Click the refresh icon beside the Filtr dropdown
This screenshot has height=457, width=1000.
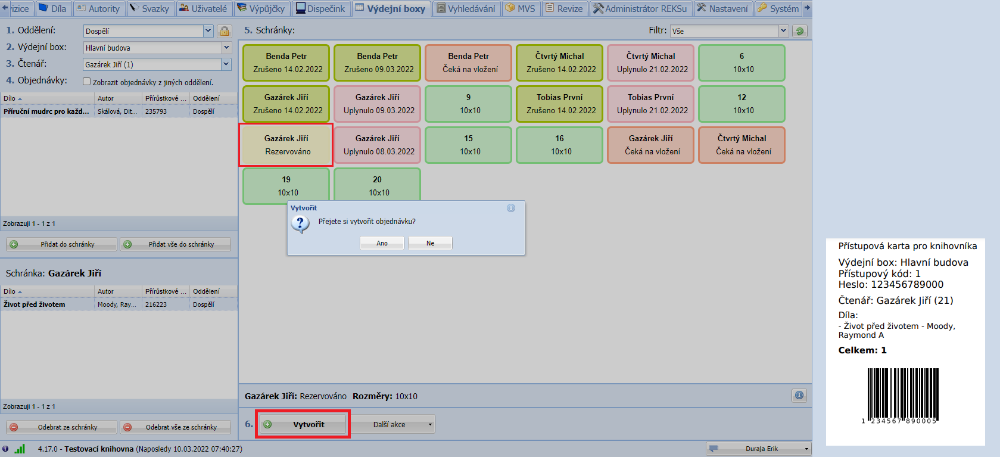coord(800,31)
